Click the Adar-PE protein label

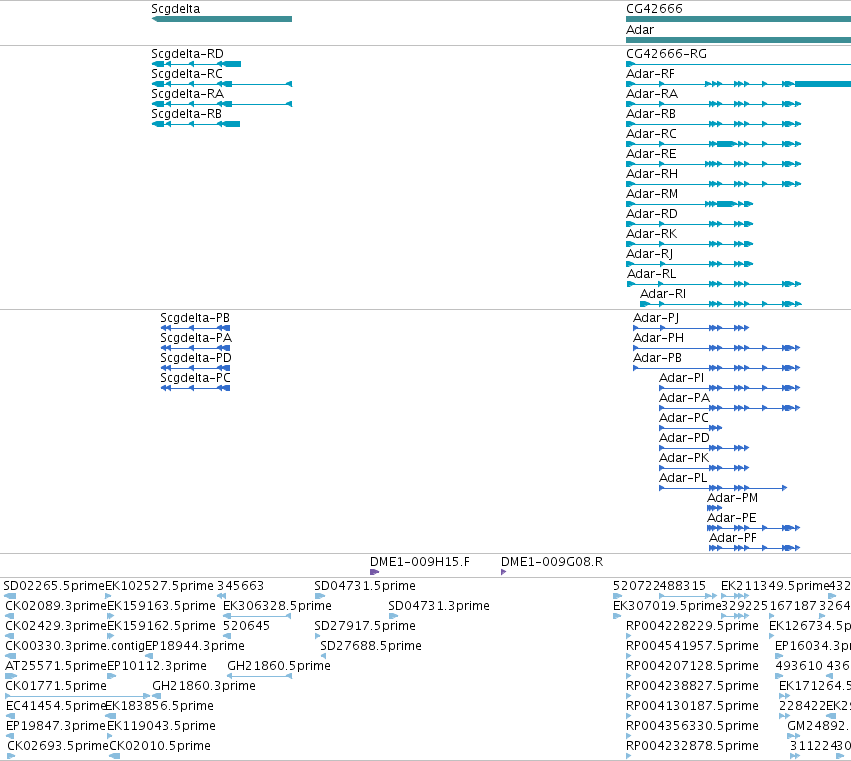tap(732, 518)
